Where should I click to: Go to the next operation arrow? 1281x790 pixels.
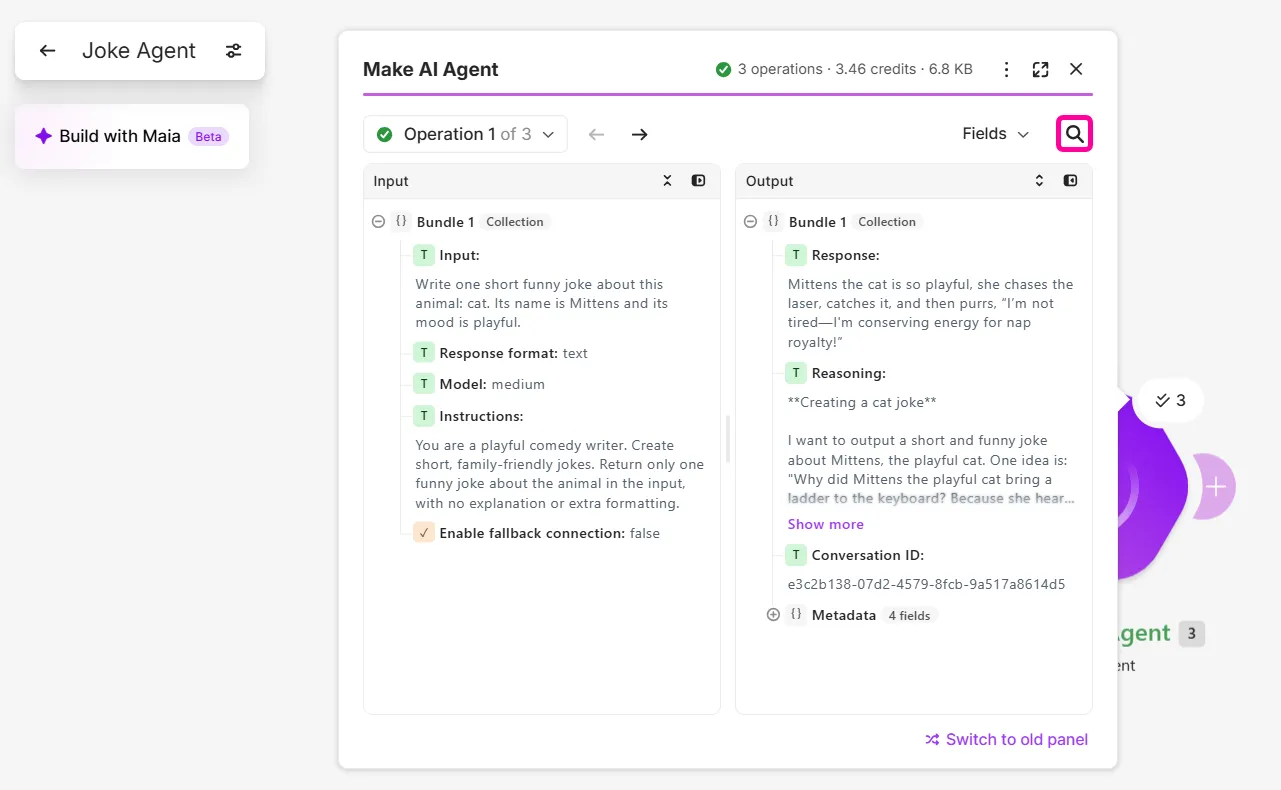click(640, 134)
